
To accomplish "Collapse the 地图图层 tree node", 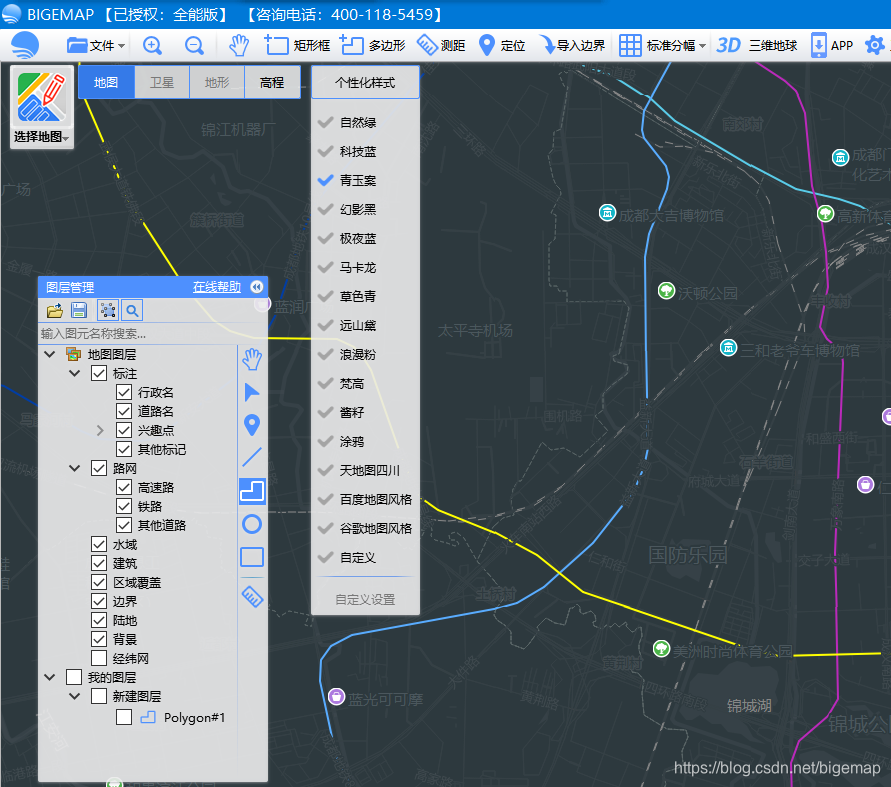I will coord(49,354).
